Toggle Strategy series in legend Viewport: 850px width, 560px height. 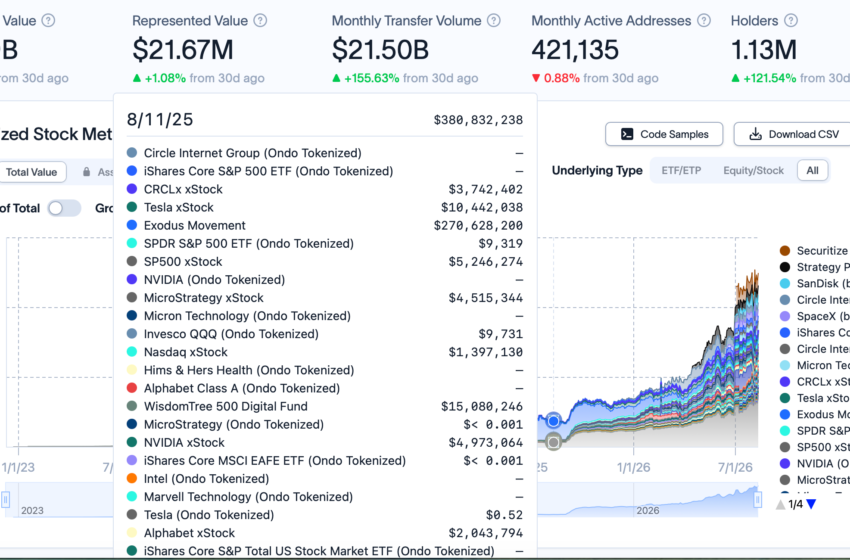814,267
